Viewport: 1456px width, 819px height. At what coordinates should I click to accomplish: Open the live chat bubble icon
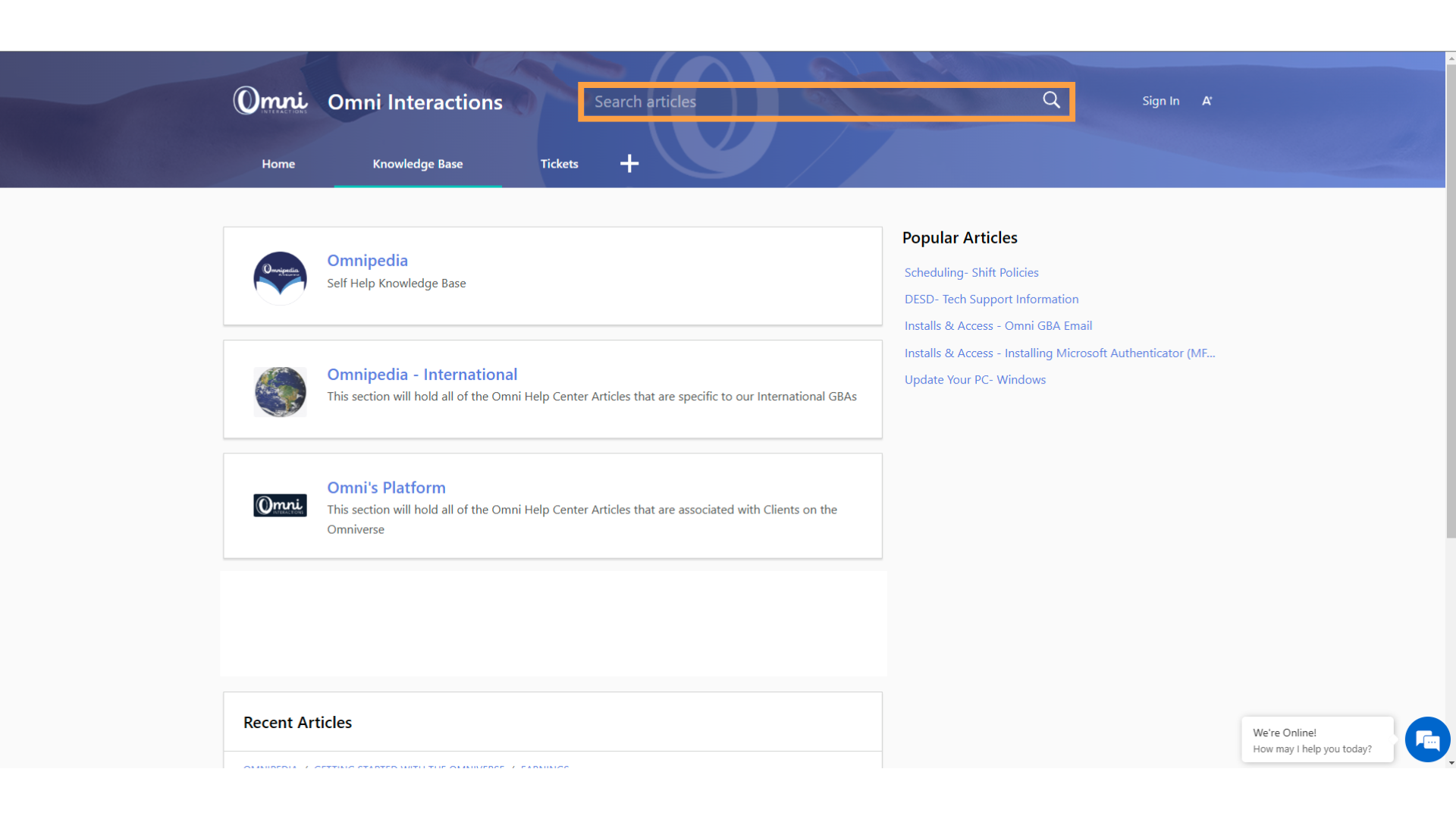click(1426, 739)
